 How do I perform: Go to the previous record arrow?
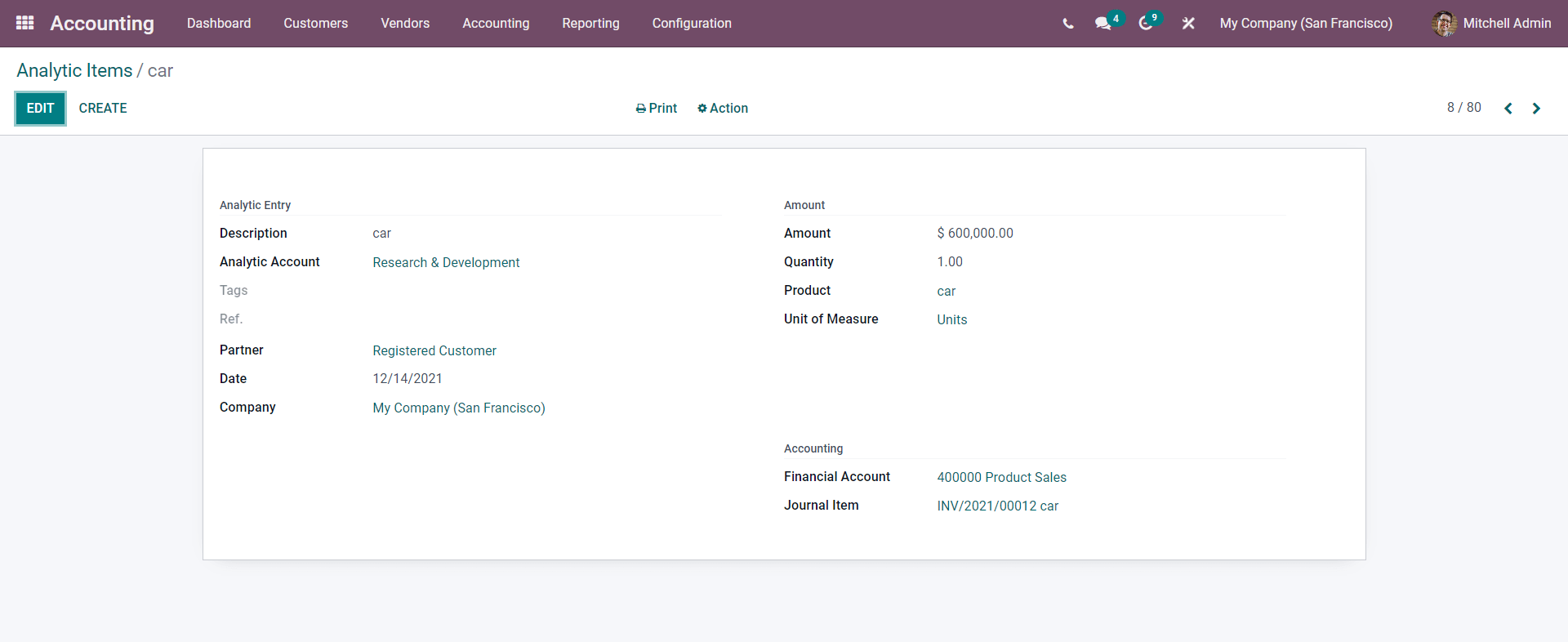tap(1508, 109)
